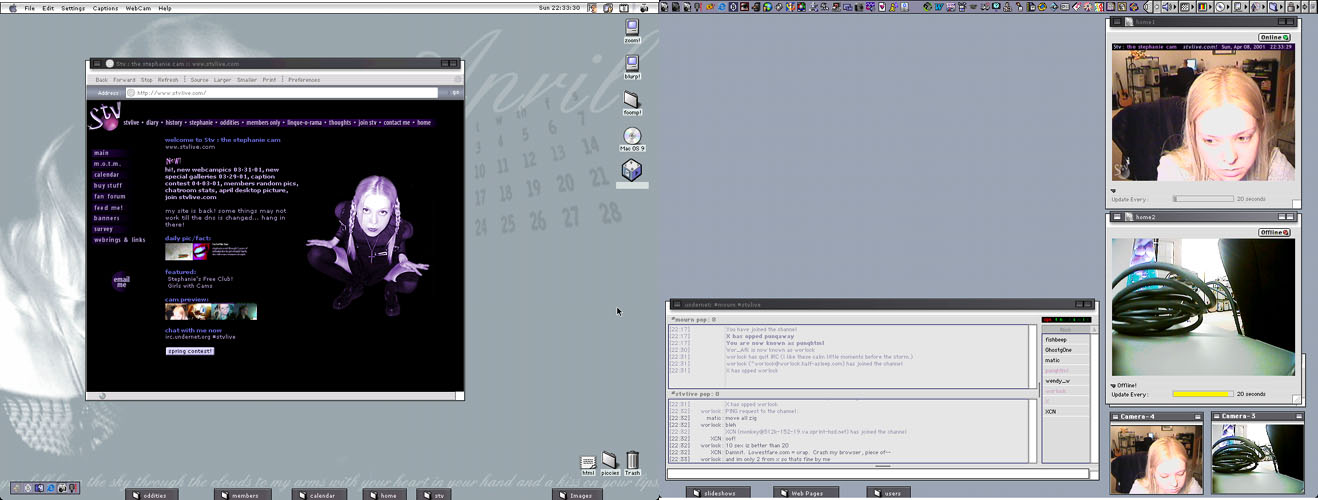Adjust the Update Every slider in home1
The height and width of the screenshot is (500, 1318).
coord(1202,199)
